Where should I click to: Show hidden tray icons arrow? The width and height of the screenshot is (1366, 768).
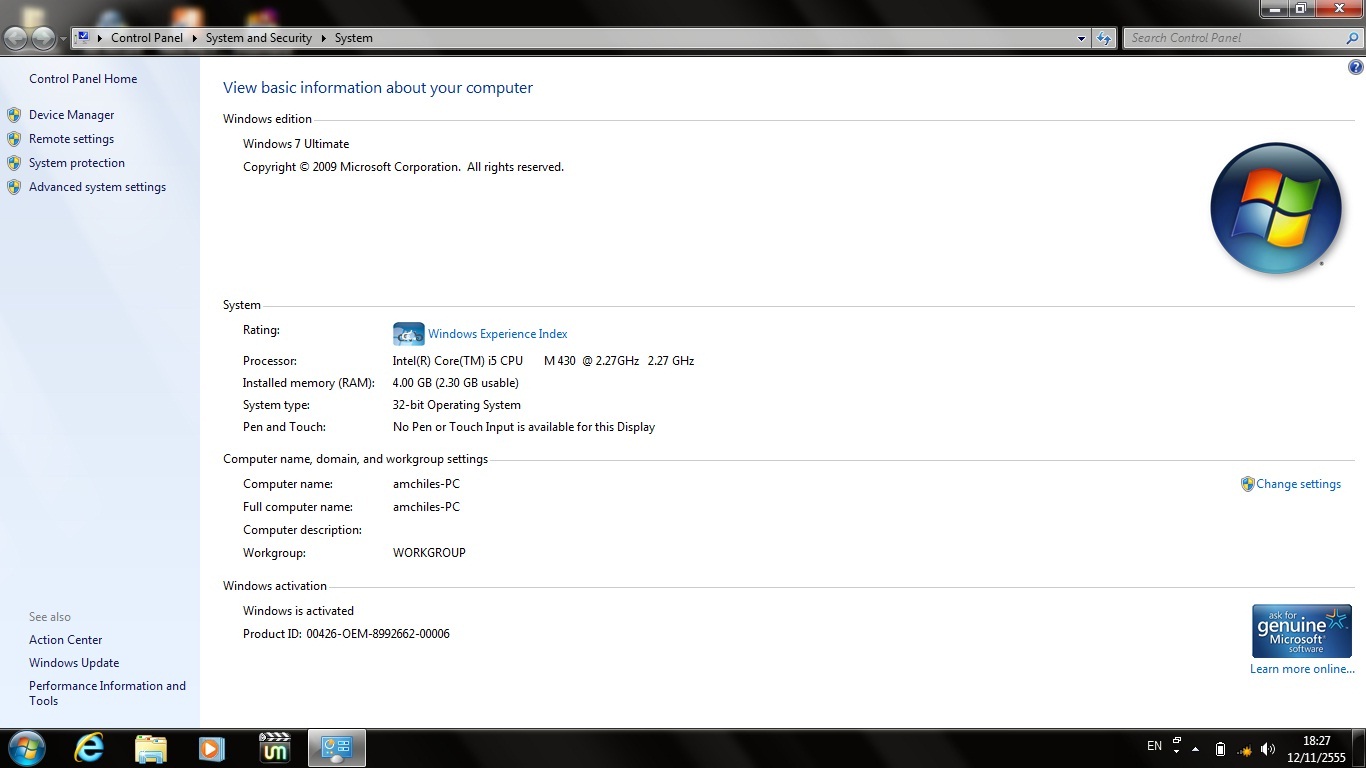[x=1195, y=749]
